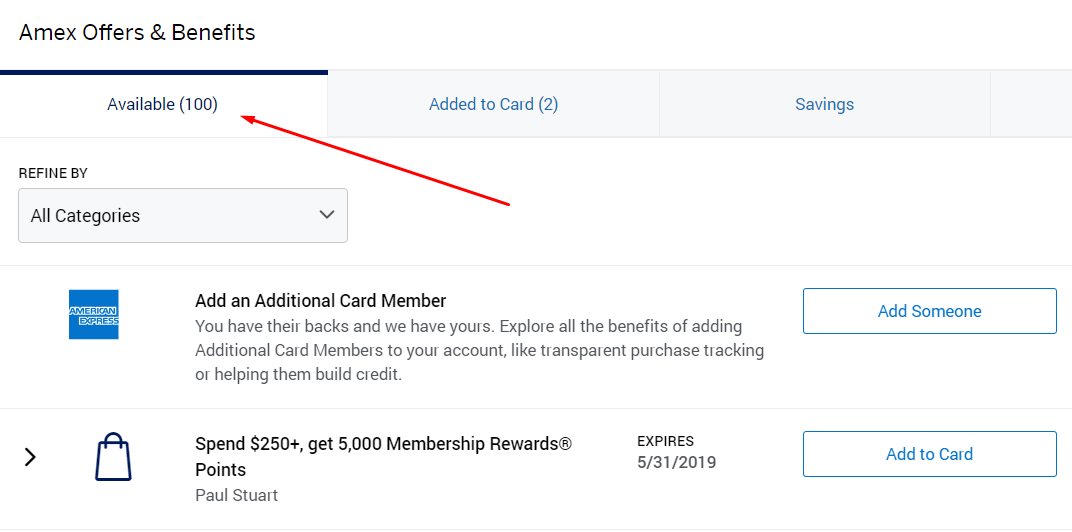This screenshot has height=532, width=1072.
Task: Click the Amex Offers & Benefits heading
Action: click(137, 32)
